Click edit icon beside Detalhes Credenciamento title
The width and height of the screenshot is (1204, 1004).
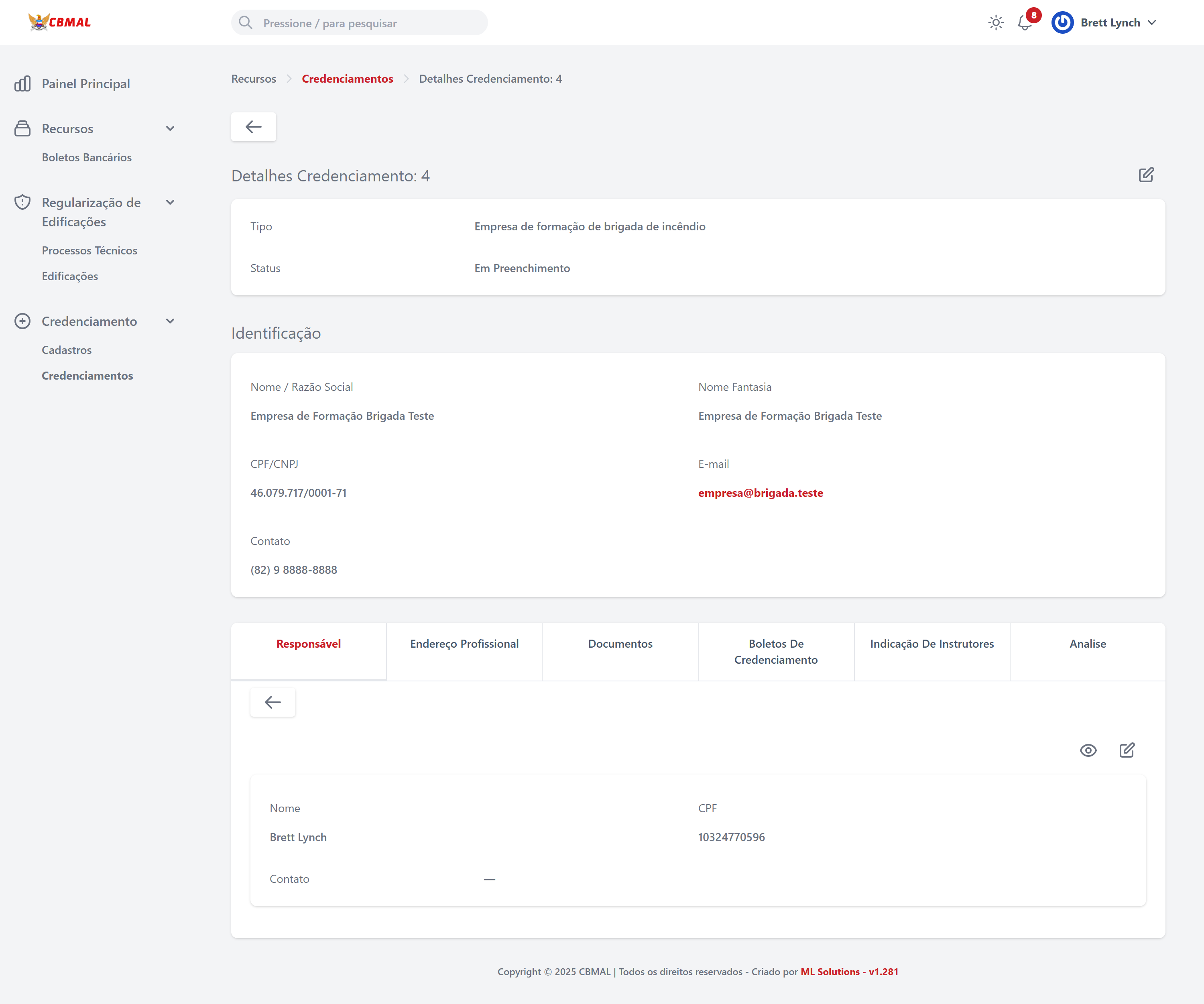pyautogui.click(x=1145, y=175)
